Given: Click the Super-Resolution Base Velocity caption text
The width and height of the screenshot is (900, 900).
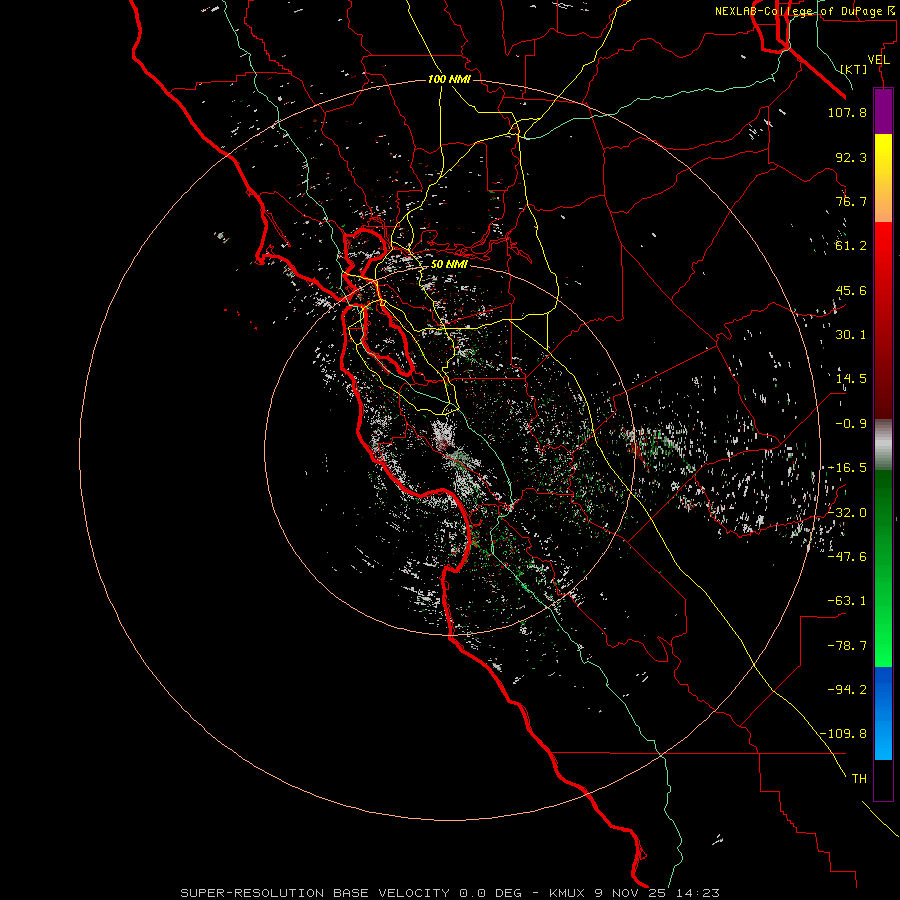Looking at the screenshot, I should coord(449,893).
